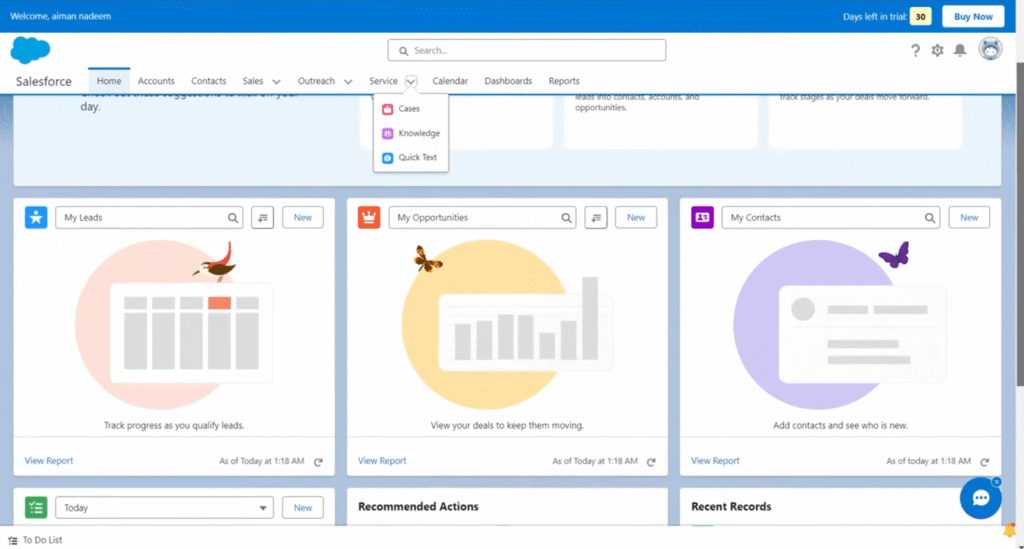Click the My Opportunities crown icon
1024x549 pixels.
[x=369, y=217]
